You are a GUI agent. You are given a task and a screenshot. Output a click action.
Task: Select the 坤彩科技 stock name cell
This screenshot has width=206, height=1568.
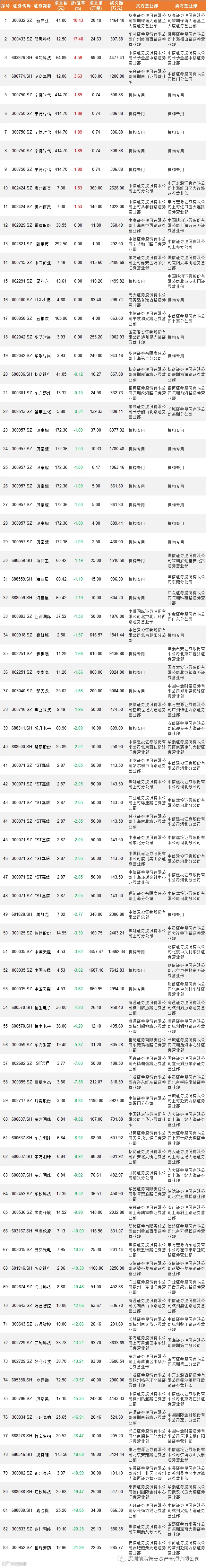click(43, 58)
